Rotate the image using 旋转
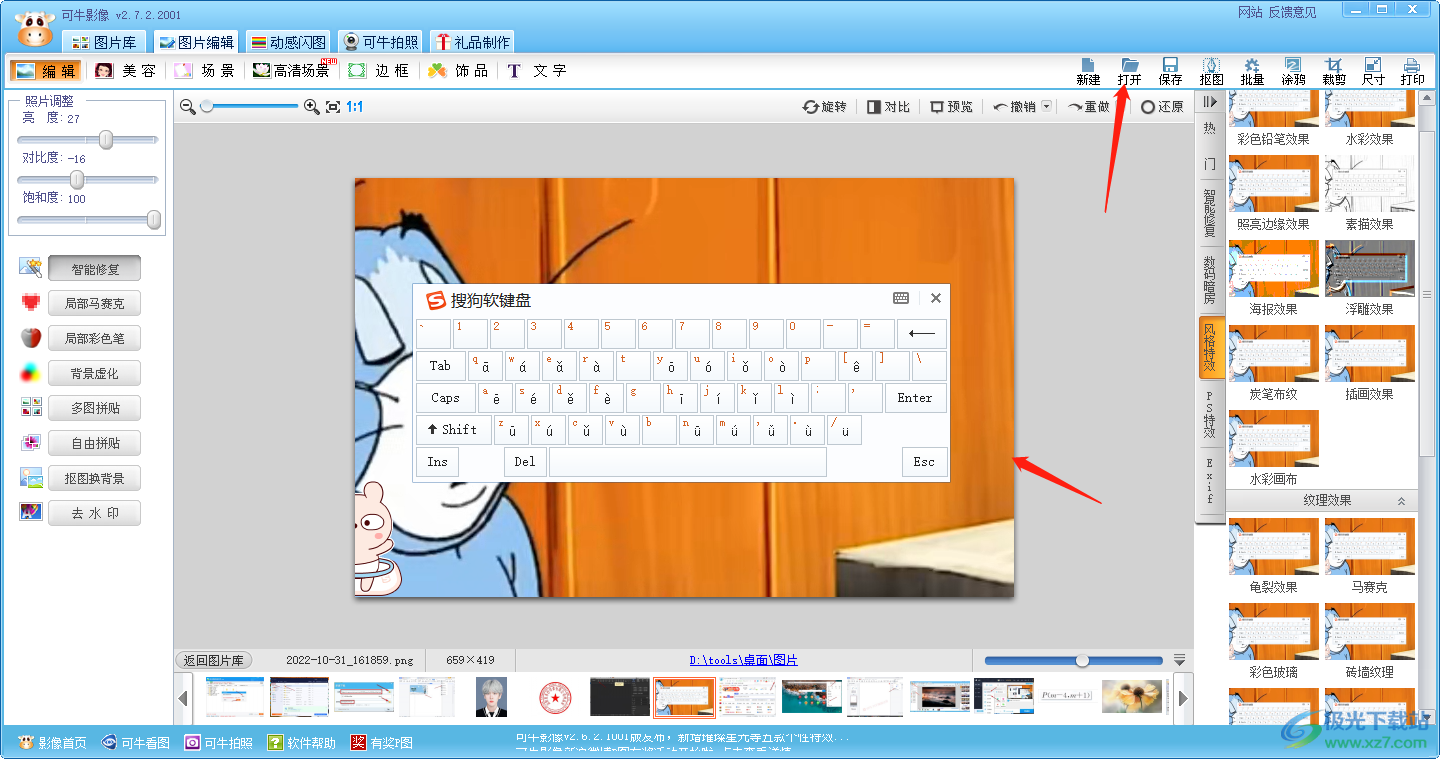Image resolution: width=1440 pixels, height=759 pixels. [825, 107]
